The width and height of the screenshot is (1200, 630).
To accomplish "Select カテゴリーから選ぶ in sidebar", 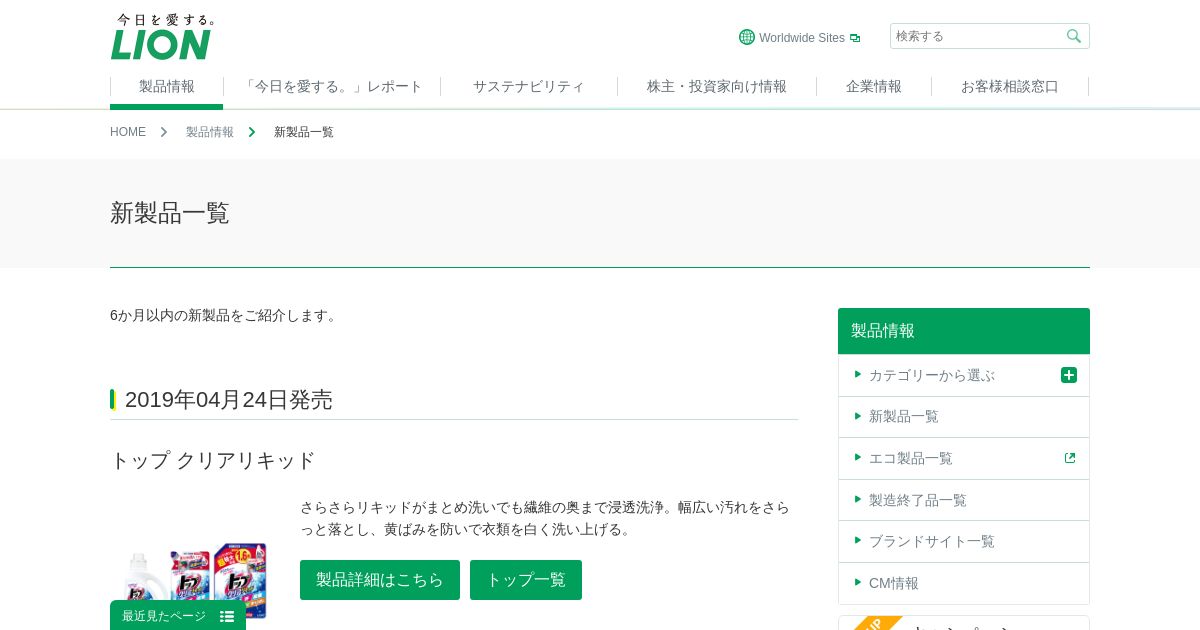I will pos(964,375).
